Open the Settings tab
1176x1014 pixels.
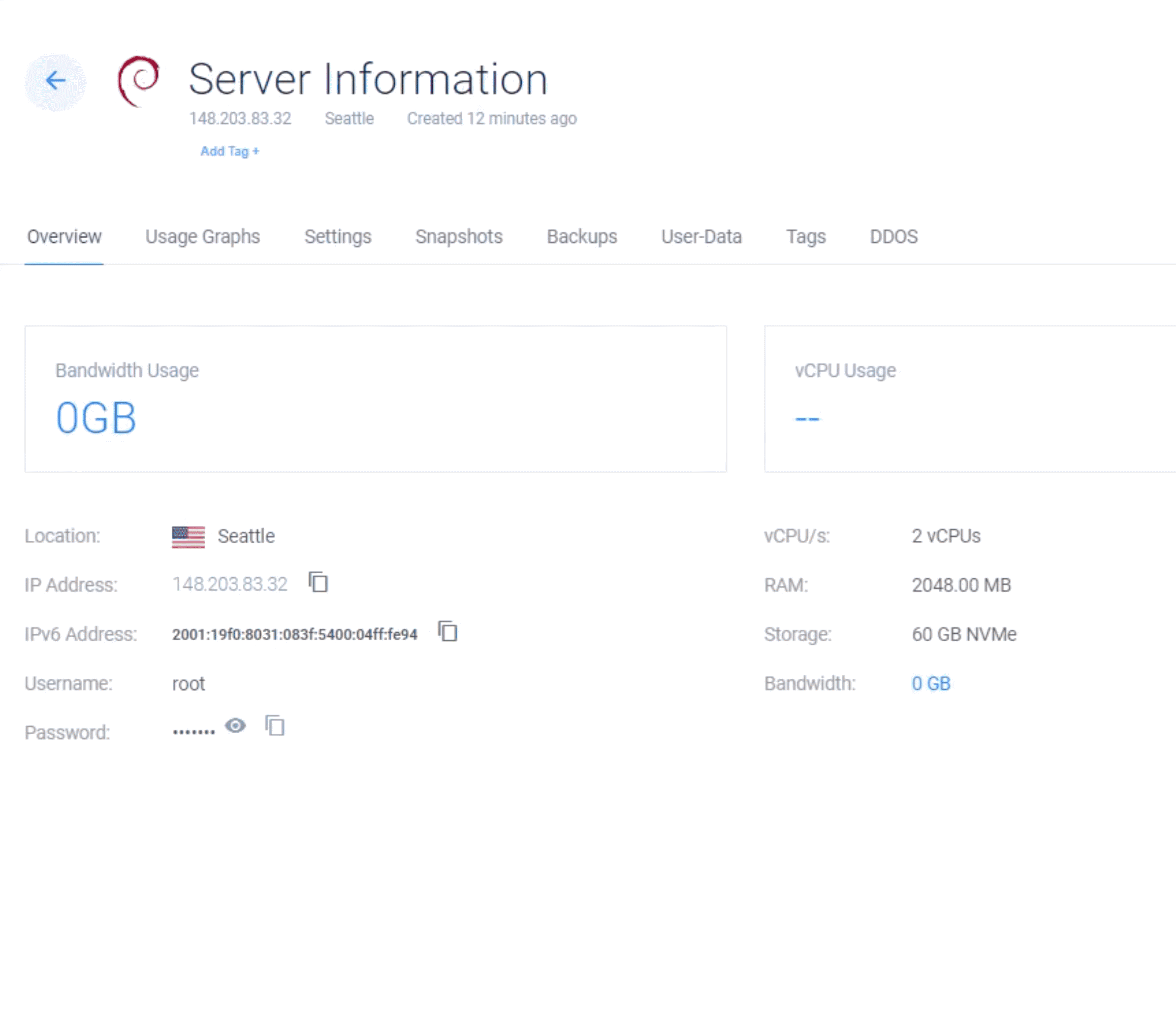pyautogui.click(x=338, y=237)
